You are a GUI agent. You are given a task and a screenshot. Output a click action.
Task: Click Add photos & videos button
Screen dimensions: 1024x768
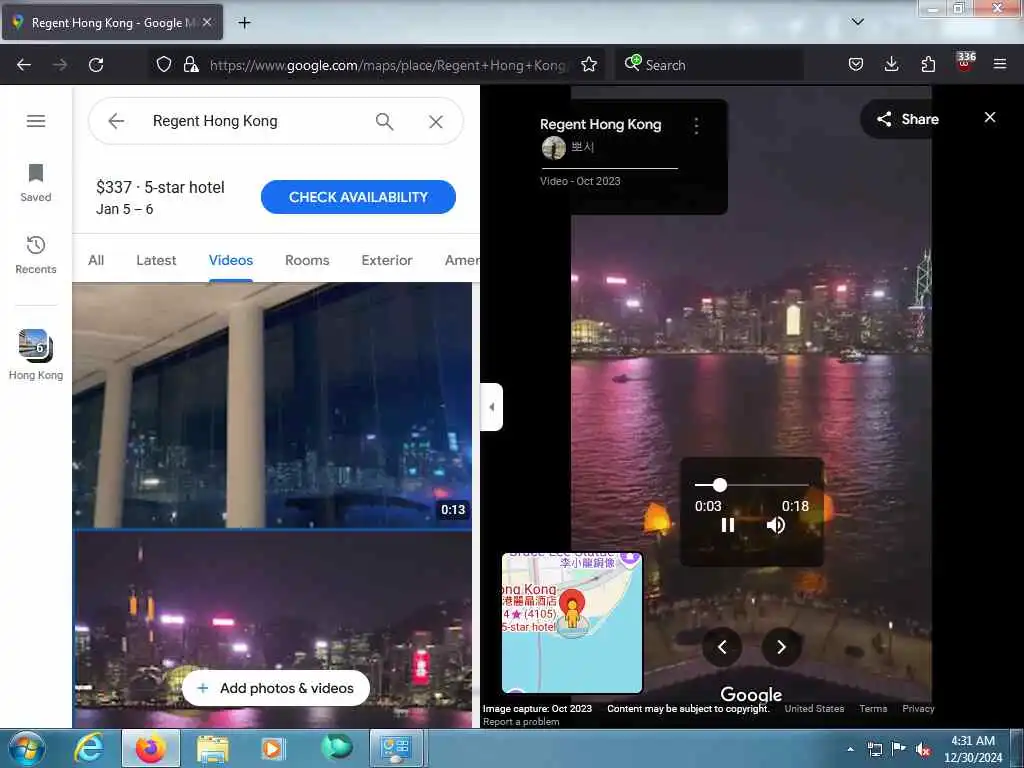(276, 688)
